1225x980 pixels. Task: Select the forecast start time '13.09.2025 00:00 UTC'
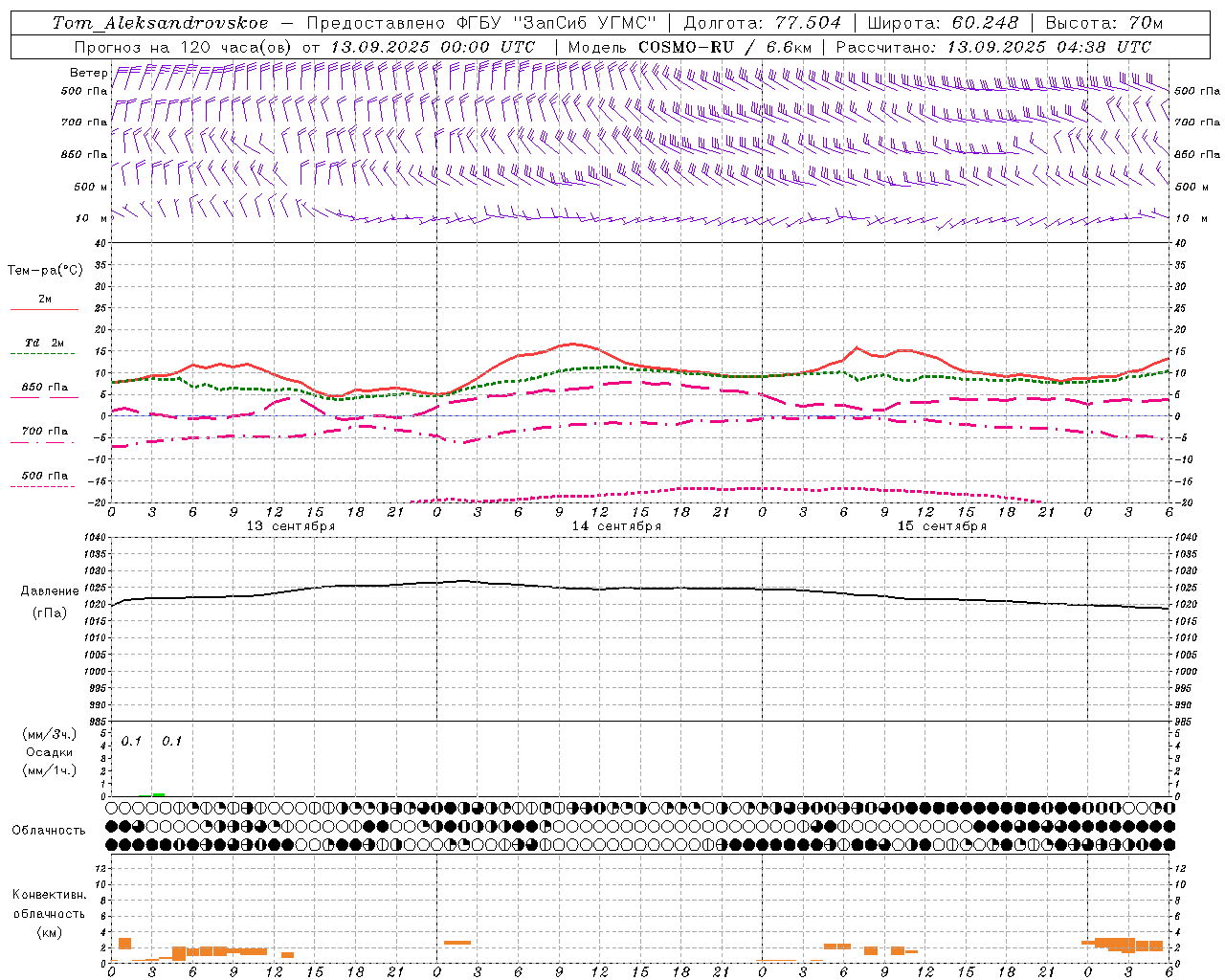[433, 47]
